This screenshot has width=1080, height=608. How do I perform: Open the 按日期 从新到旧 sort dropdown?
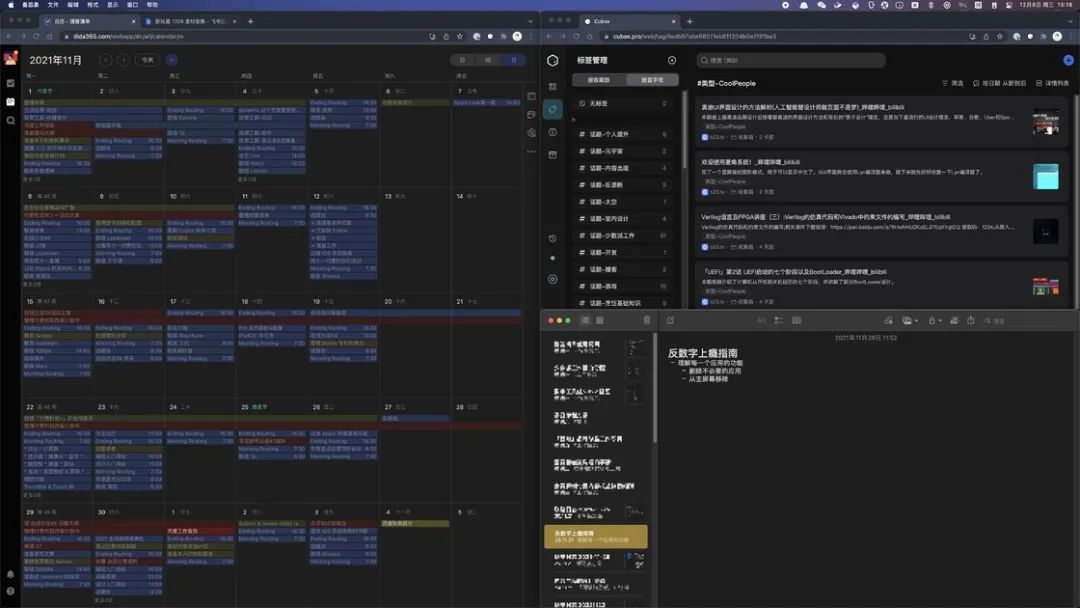pyautogui.click(x=999, y=83)
